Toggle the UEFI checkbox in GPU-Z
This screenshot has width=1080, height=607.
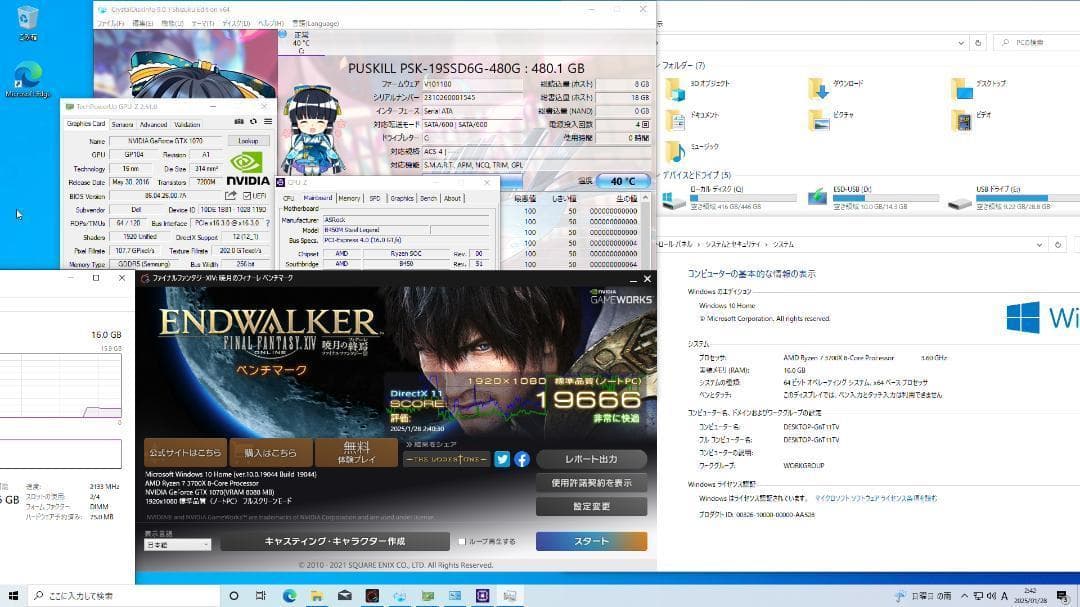click(247, 196)
